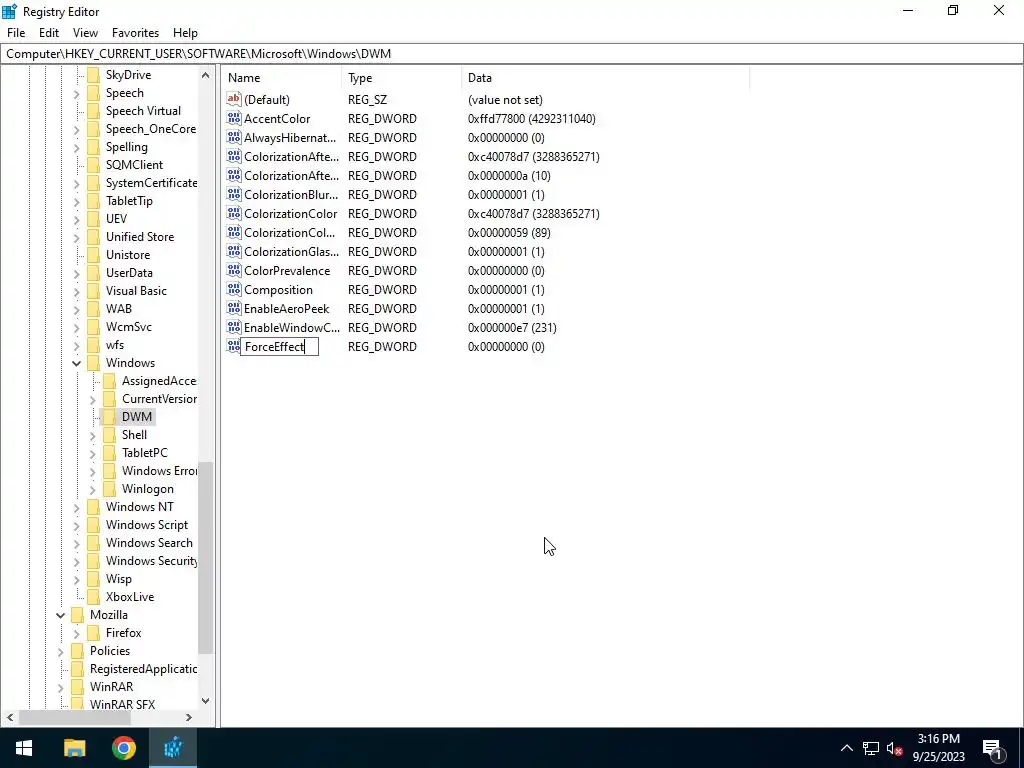
Task: Expand the Policies key
Action: [60, 651]
